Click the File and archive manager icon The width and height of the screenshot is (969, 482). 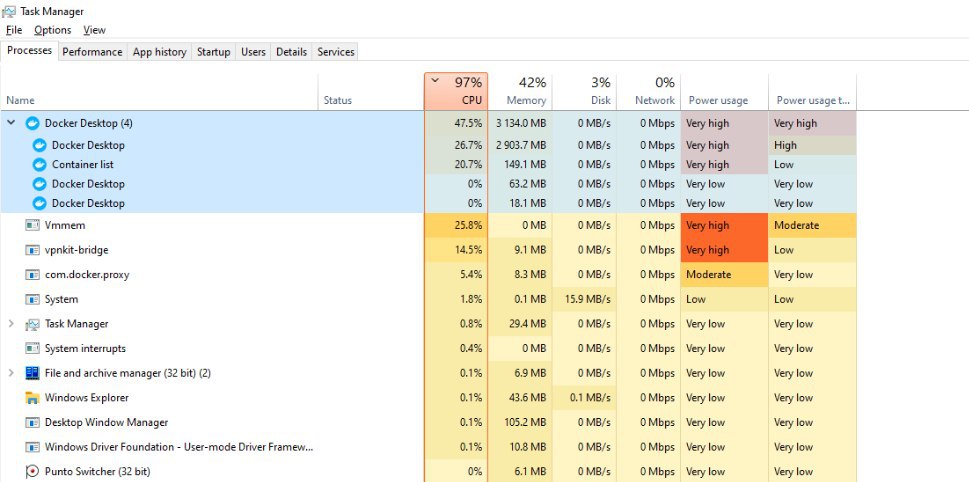click(32, 373)
